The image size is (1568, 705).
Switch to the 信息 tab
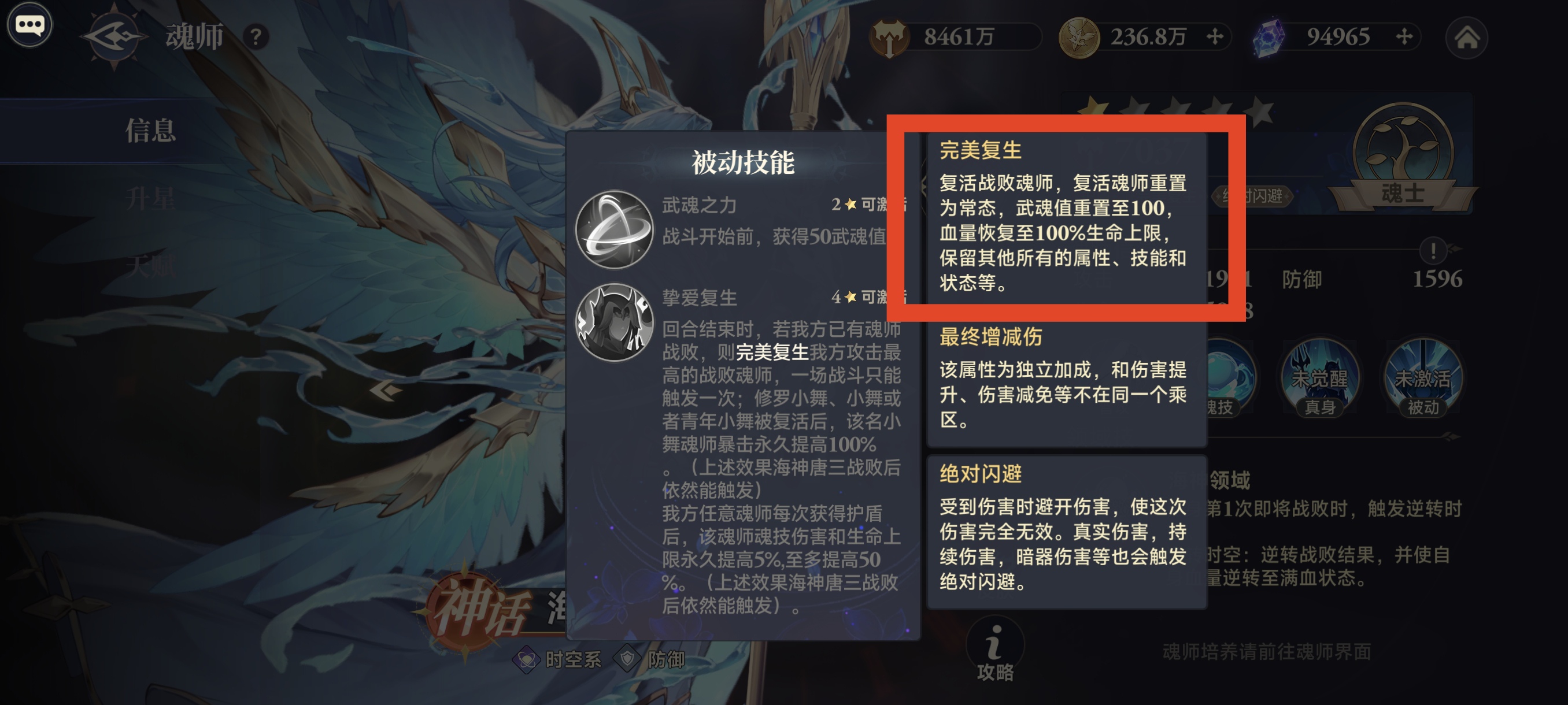pos(150,130)
